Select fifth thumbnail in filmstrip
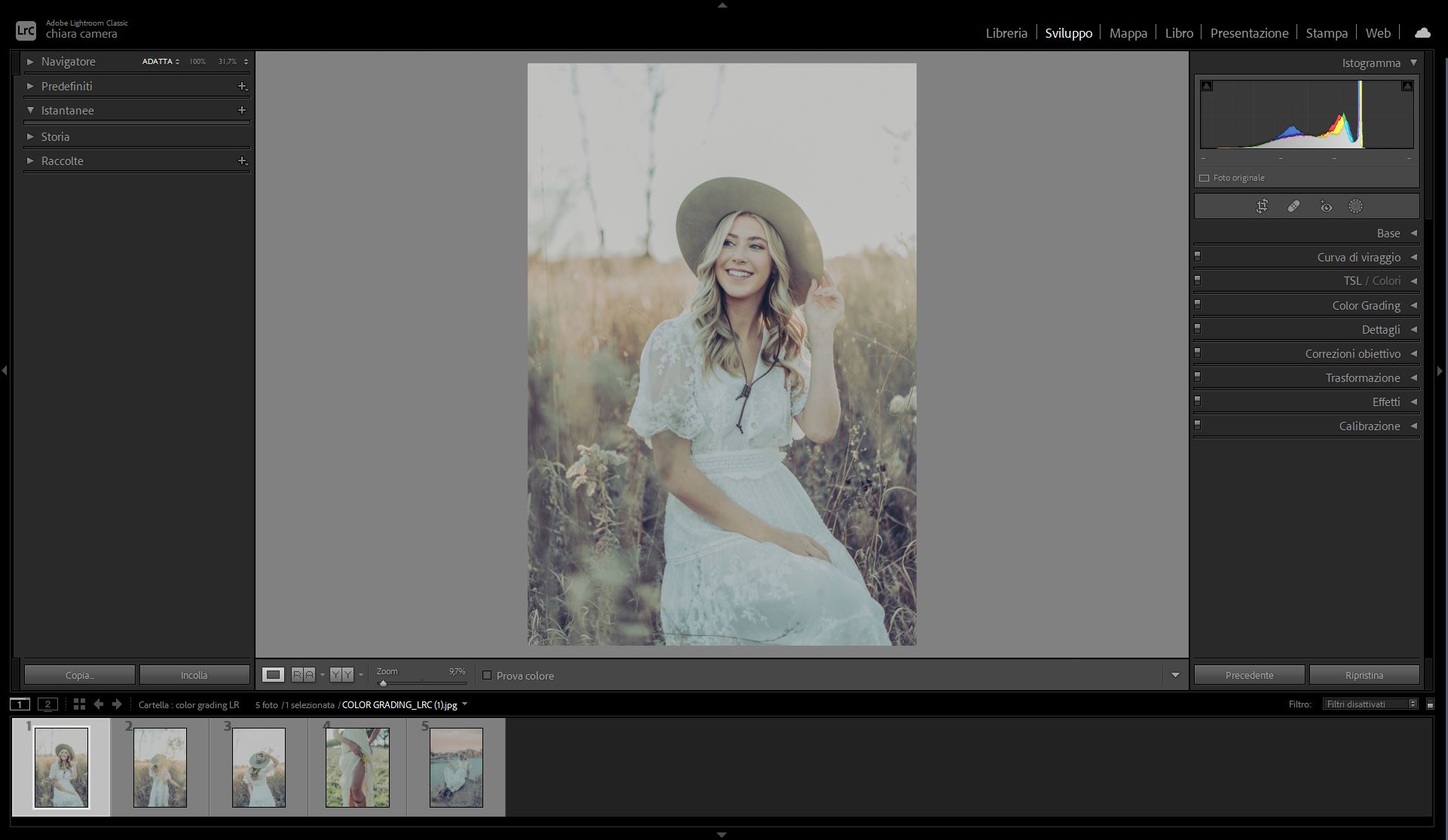This screenshot has height=840, width=1448. 456,767
